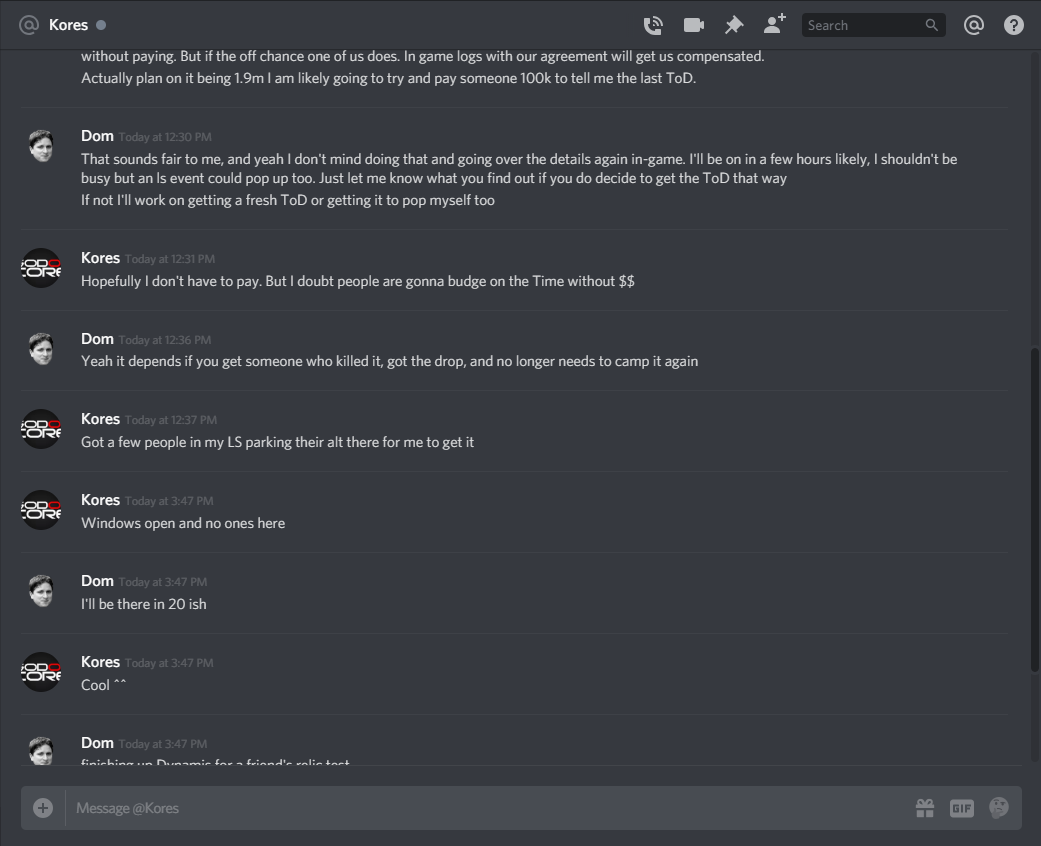Click the chat scrollbar thumb

(1034, 509)
